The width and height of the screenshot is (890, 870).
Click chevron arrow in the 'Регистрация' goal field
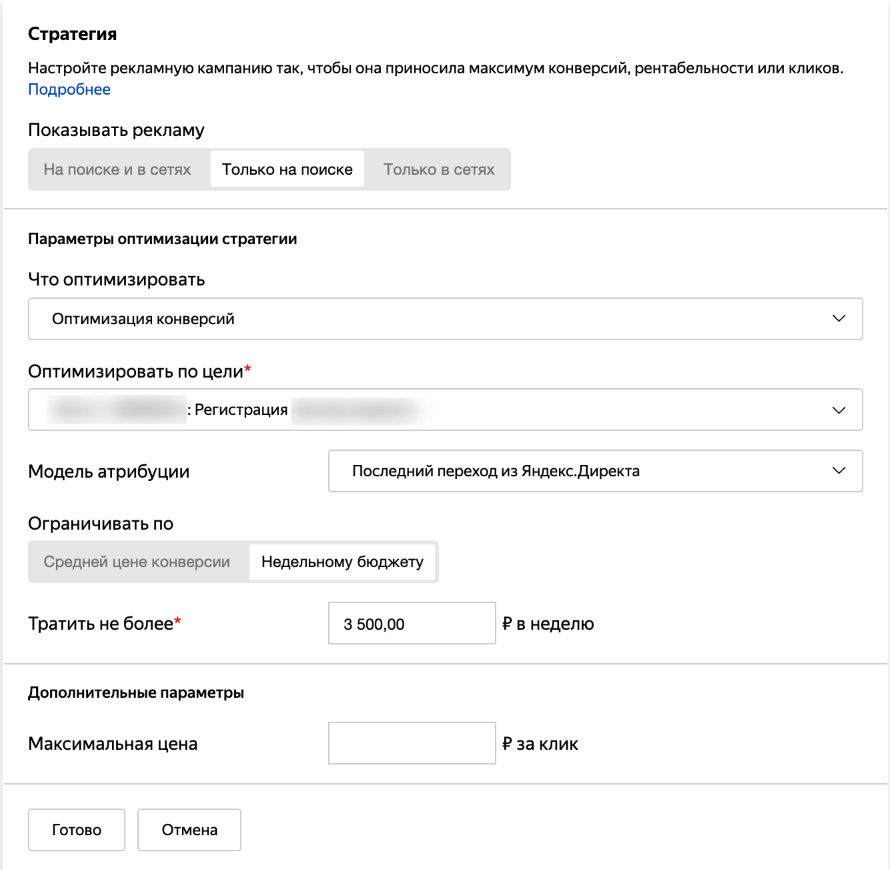[x=838, y=410]
